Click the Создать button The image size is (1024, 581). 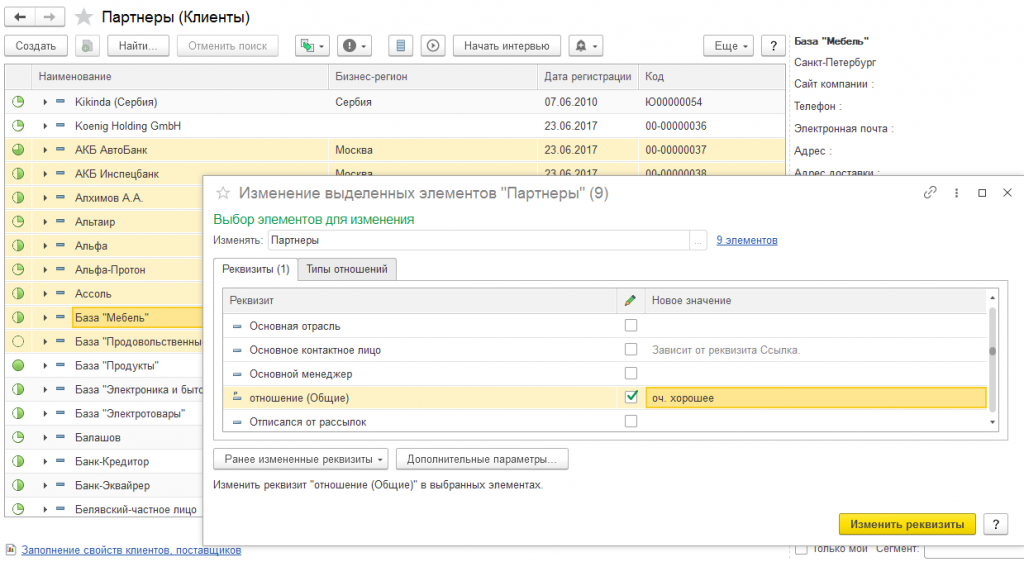tap(36, 46)
